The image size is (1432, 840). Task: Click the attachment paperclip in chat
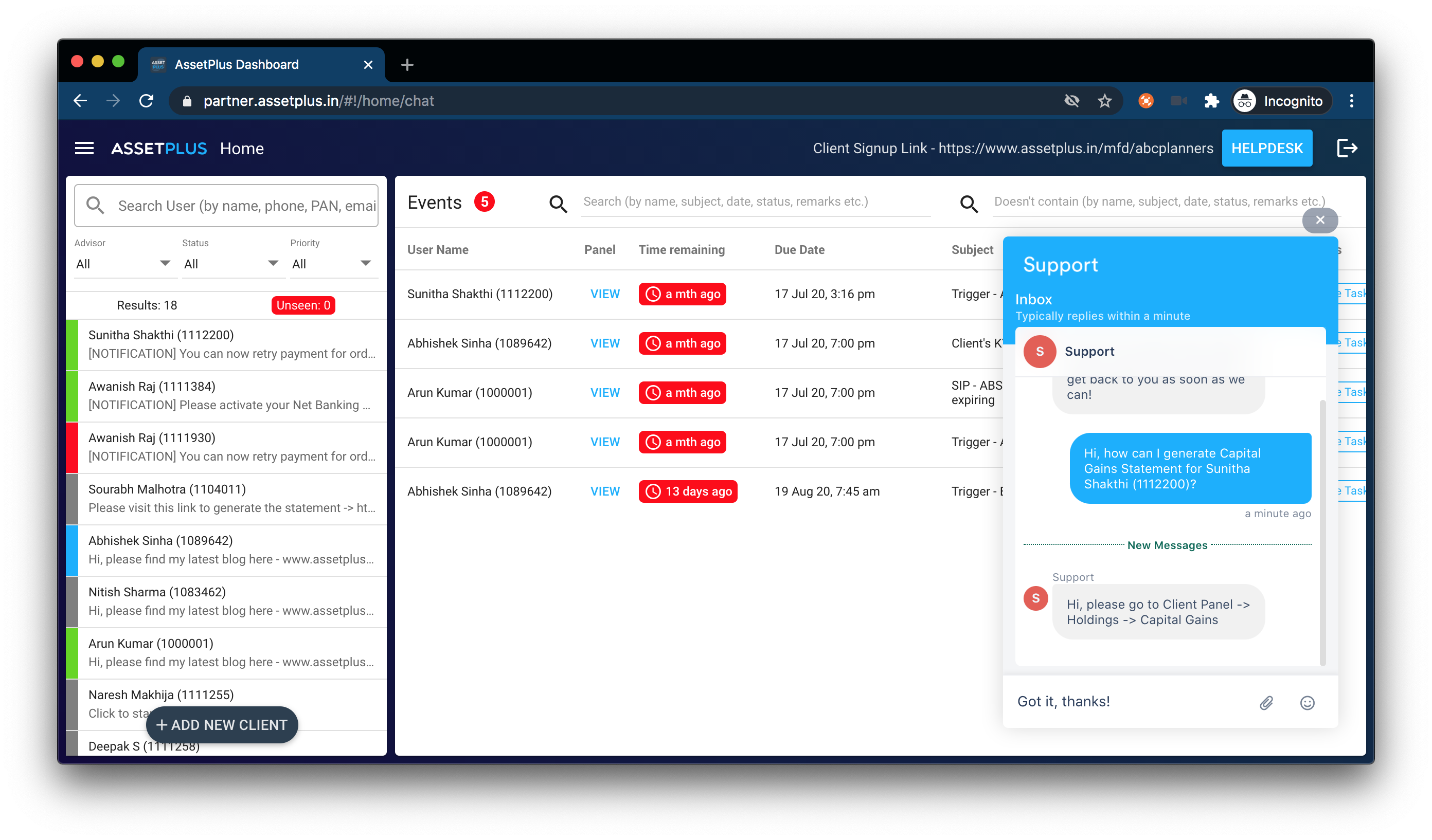(x=1266, y=703)
